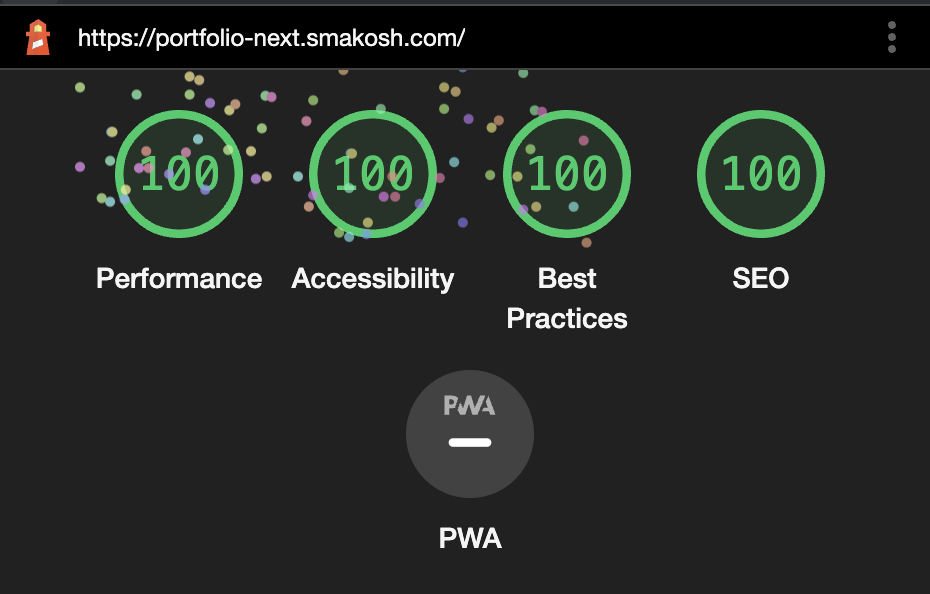This screenshot has height=594, width=930.
Task: Go to the SEO category label
Action: (x=761, y=279)
